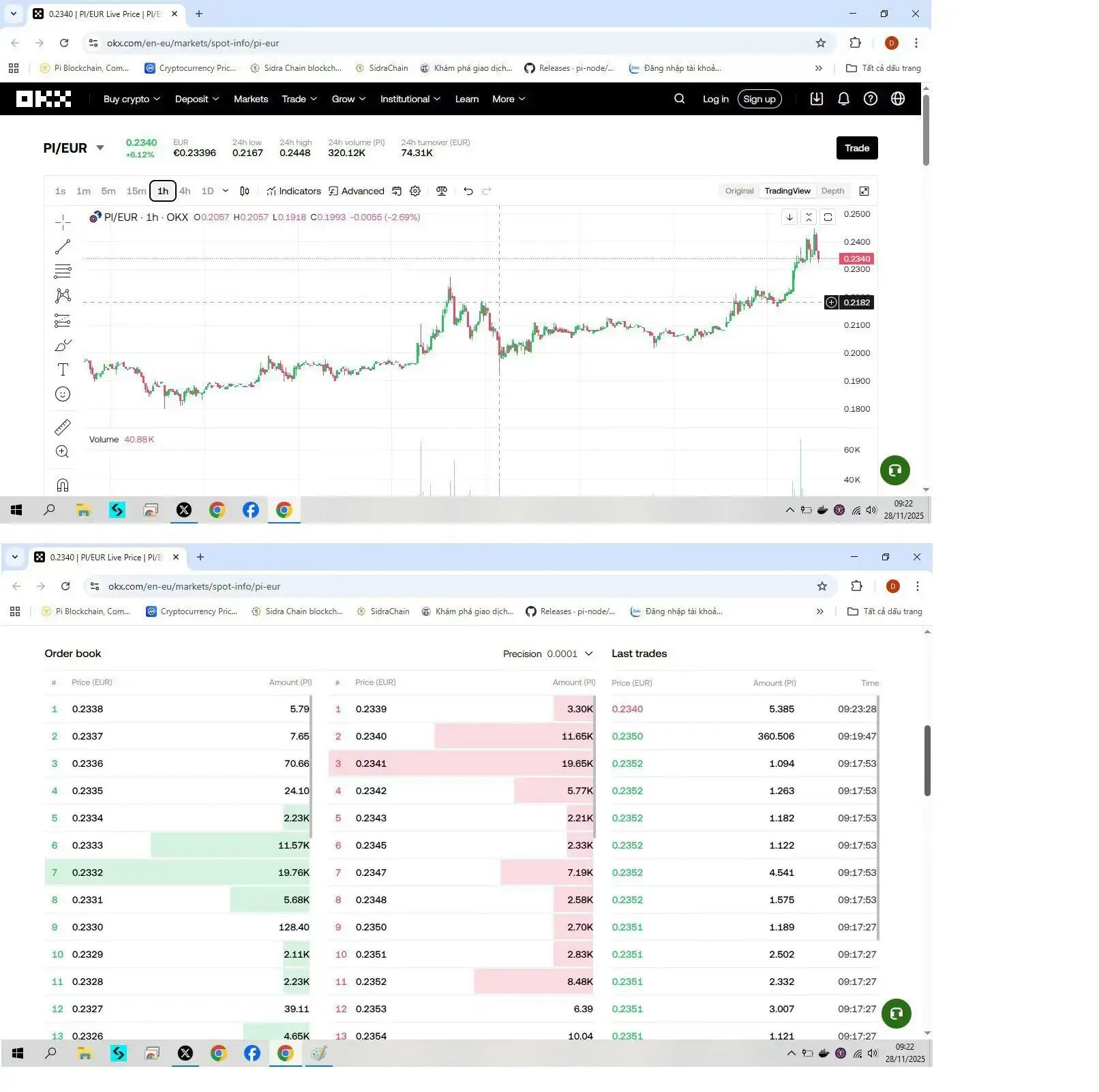This screenshot has width=1099, height=1092.
Task: Click the OKX logo
Action: point(44,100)
